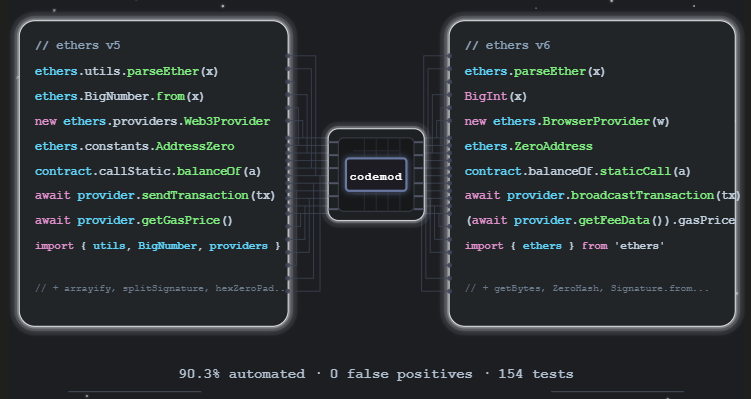This screenshot has width=751, height=399.
Task: Click the central codemod chip label
Action: [376, 176]
